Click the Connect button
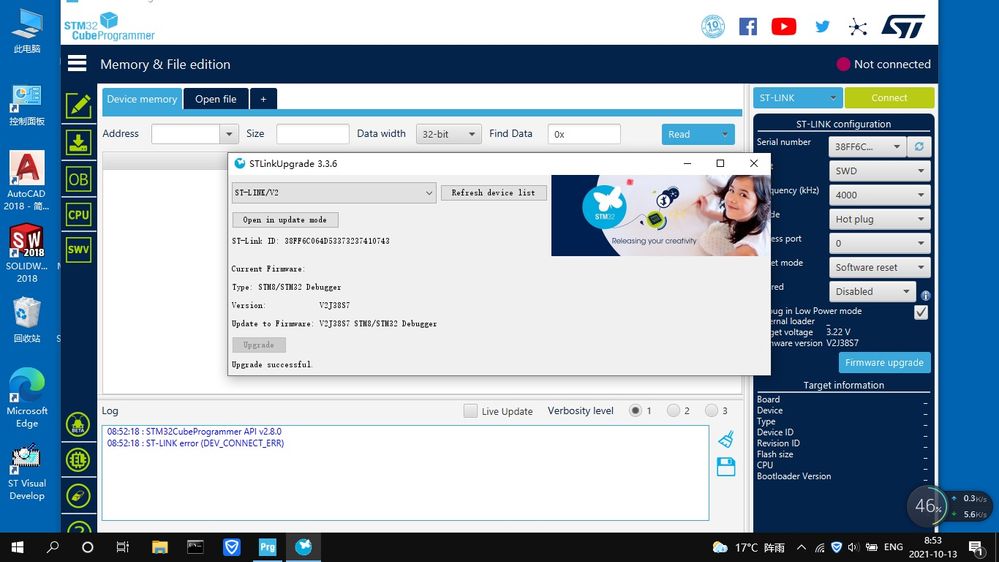 coord(889,97)
